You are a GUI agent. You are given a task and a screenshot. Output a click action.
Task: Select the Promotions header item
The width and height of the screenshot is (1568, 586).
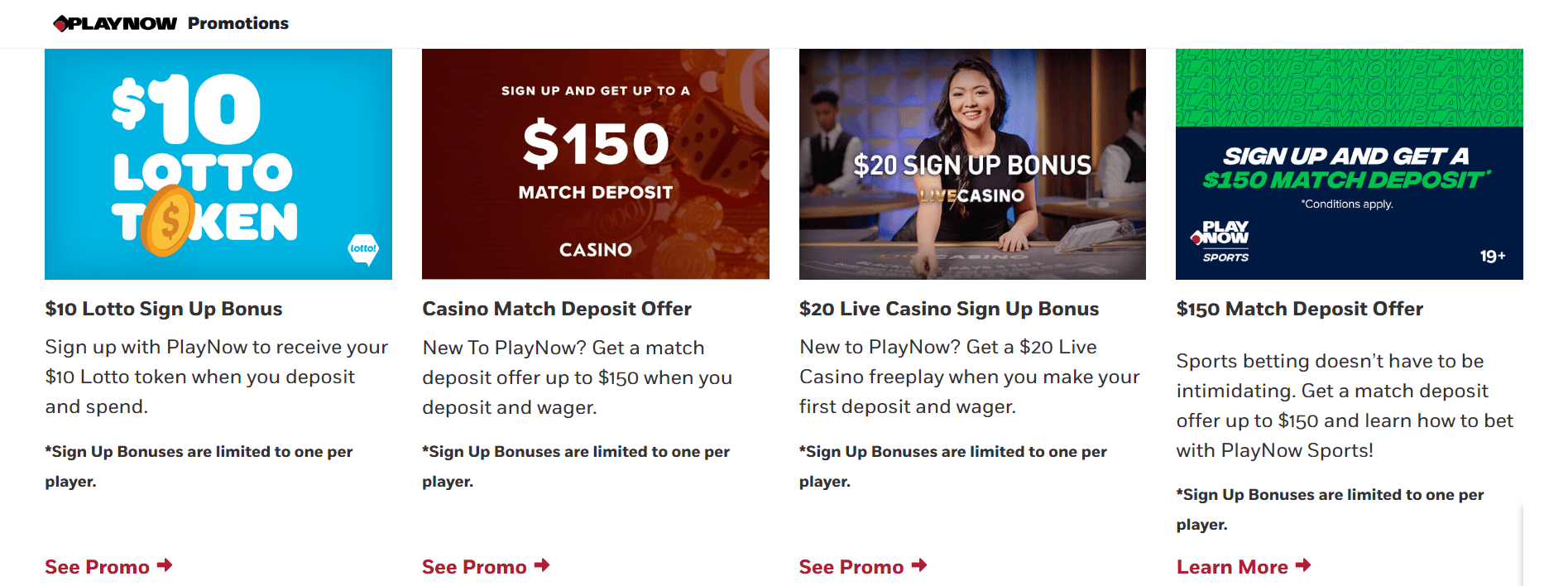click(x=237, y=23)
